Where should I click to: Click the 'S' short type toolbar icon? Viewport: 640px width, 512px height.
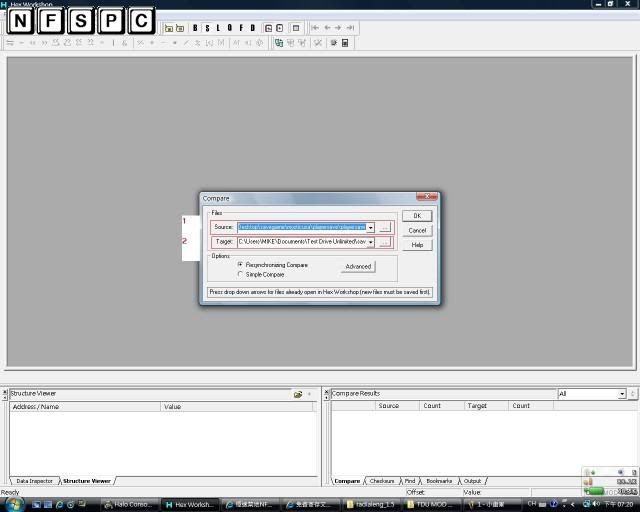pyautogui.click(x=206, y=28)
